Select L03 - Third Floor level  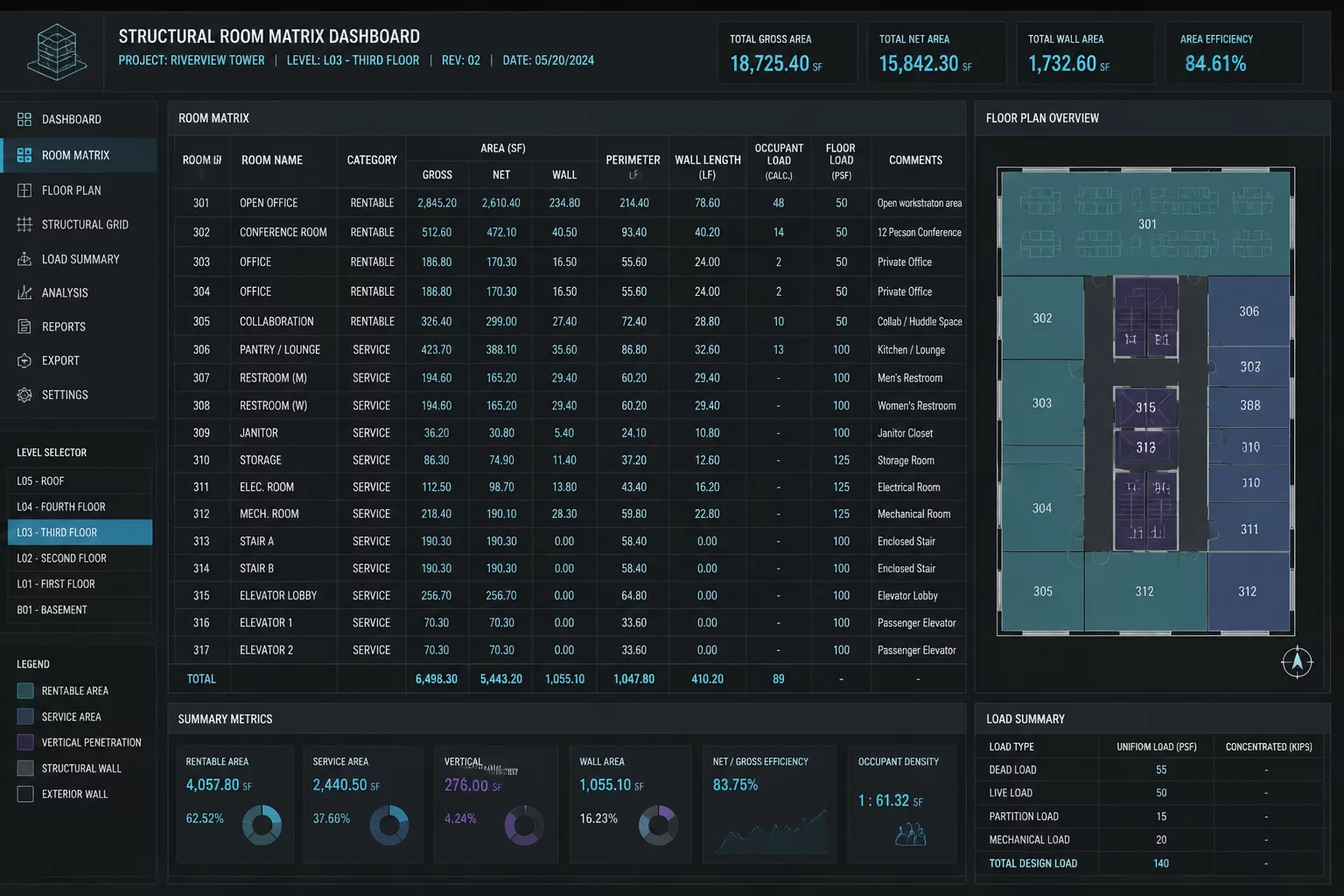tap(80, 532)
